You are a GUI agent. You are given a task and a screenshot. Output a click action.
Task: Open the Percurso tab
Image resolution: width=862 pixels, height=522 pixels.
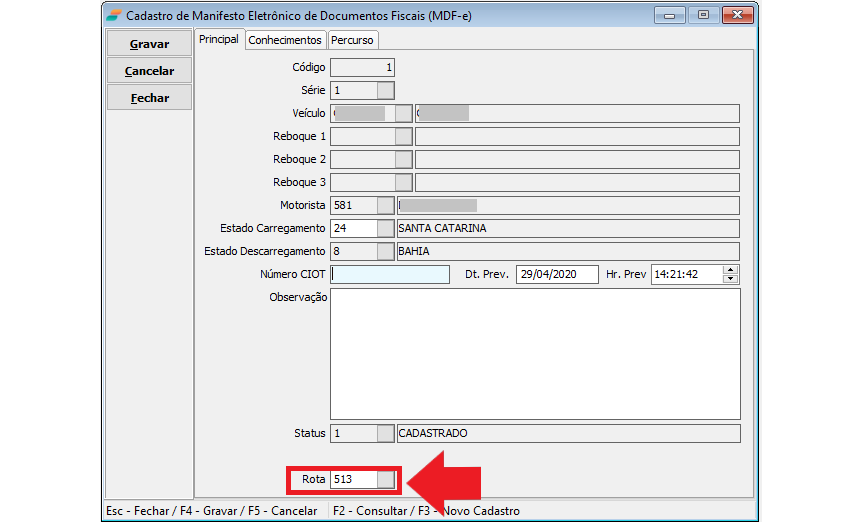[x=353, y=40]
